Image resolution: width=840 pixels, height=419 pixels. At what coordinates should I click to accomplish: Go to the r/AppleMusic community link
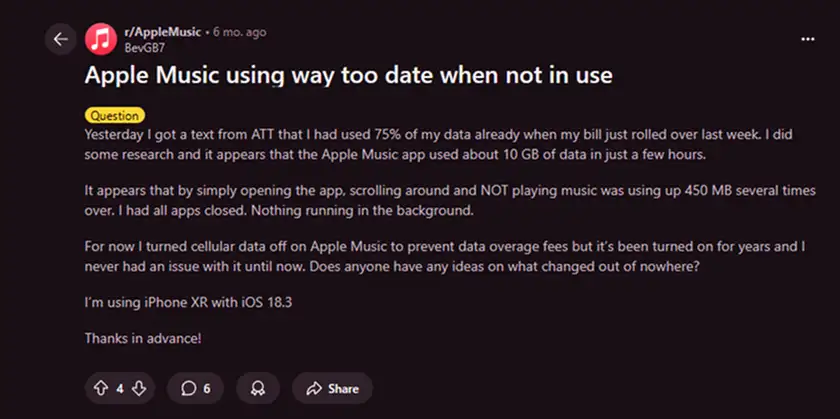click(160, 32)
